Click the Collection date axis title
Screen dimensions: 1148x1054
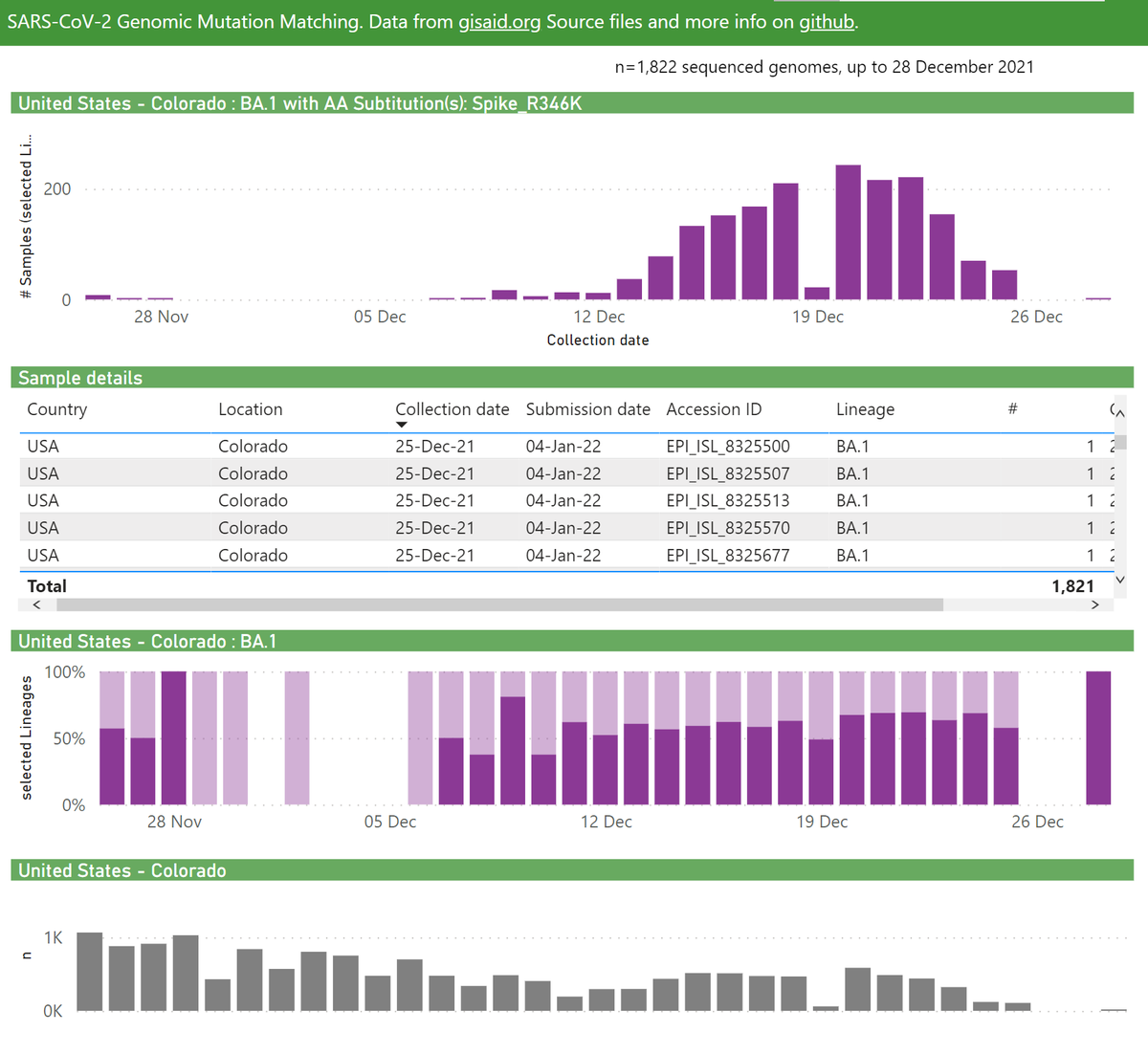(x=598, y=340)
